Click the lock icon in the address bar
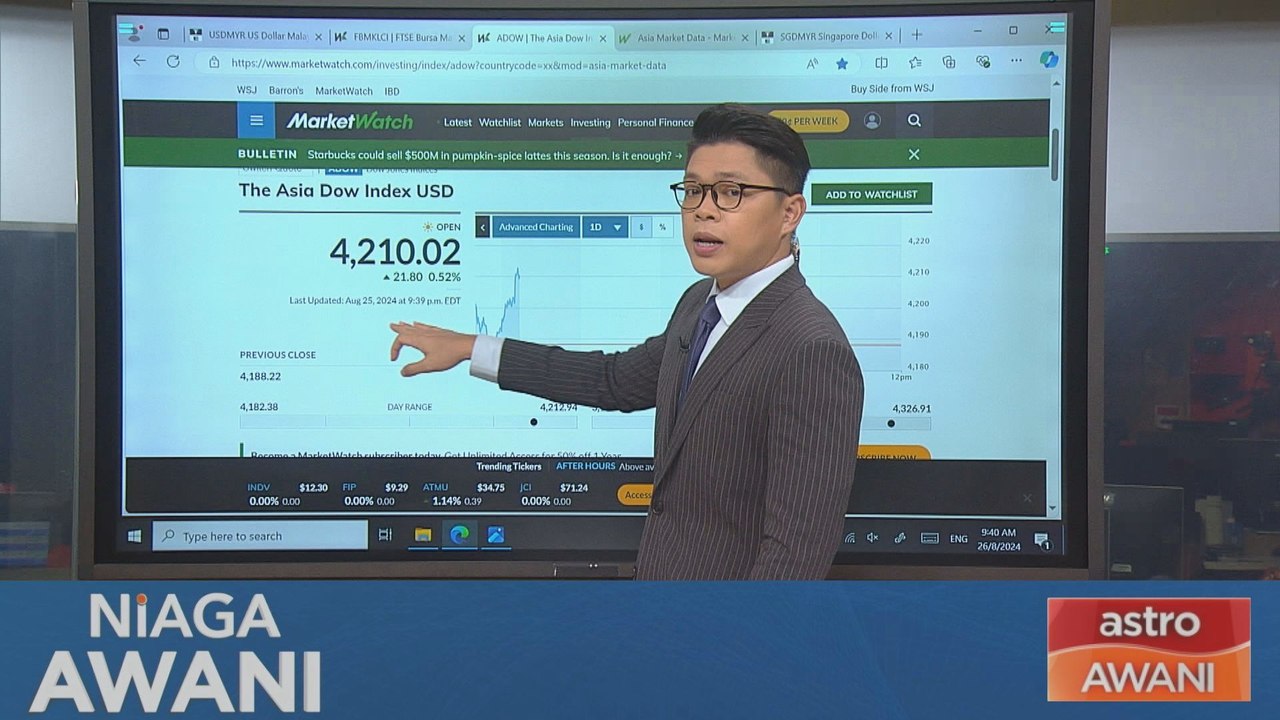 [213, 63]
